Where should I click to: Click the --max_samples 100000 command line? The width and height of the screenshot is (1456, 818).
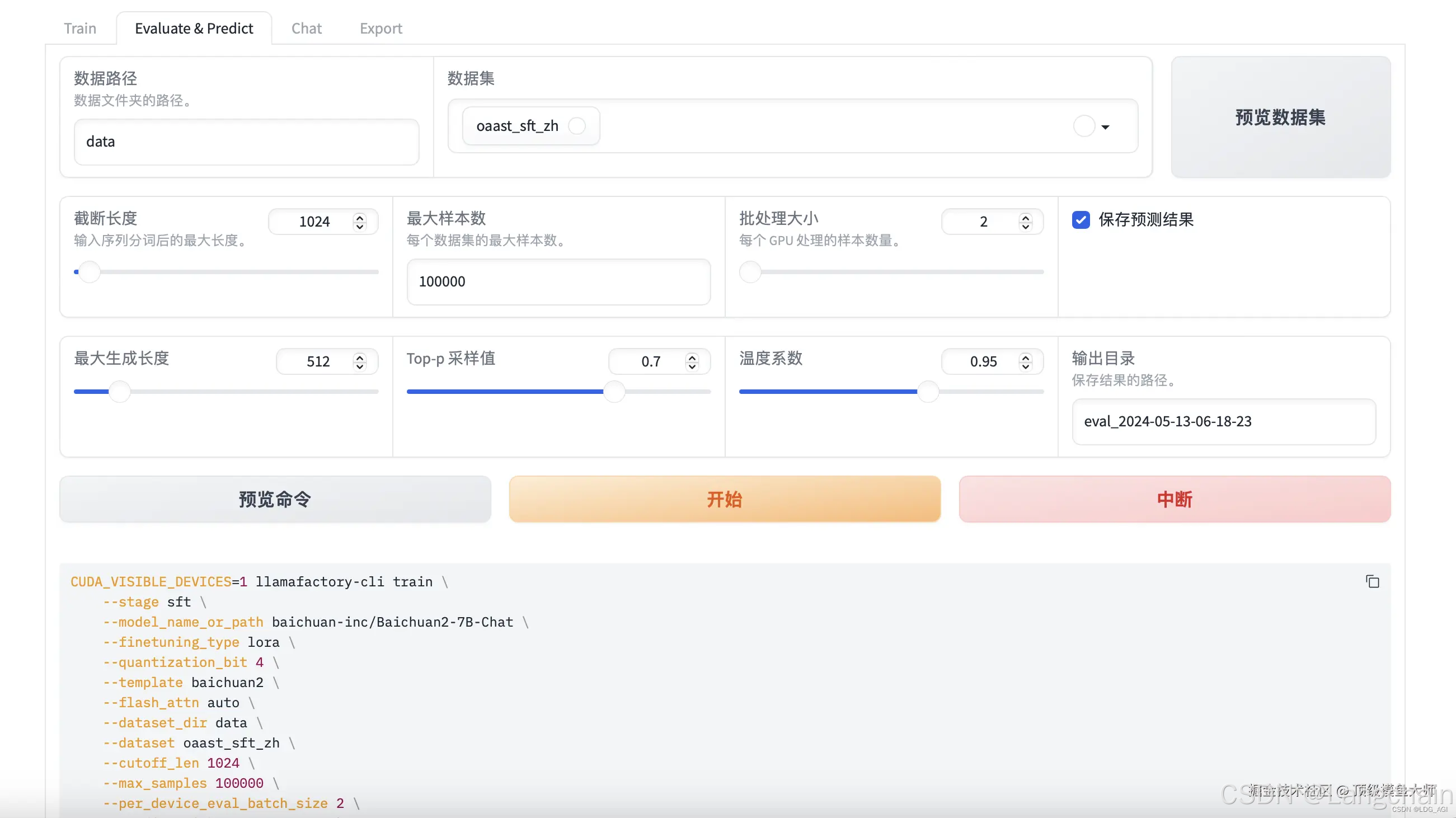tap(191, 783)
